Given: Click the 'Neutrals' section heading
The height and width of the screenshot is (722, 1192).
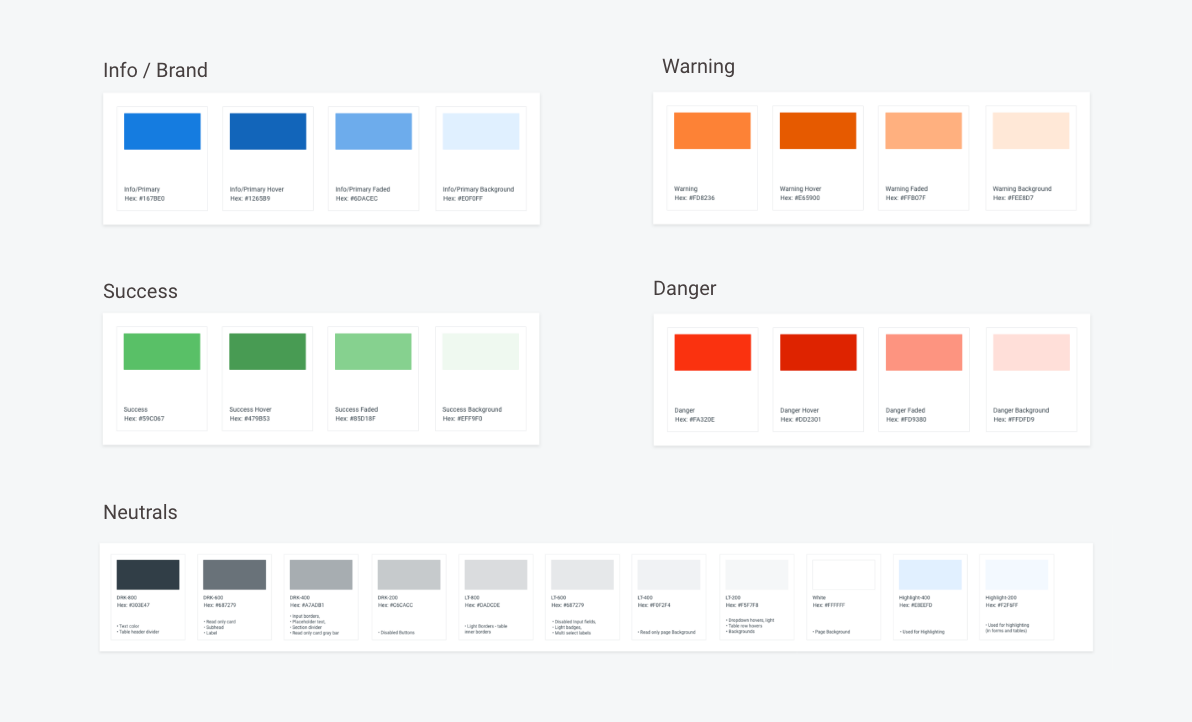Looking at the screenshot, I should [x=141, y=512].
